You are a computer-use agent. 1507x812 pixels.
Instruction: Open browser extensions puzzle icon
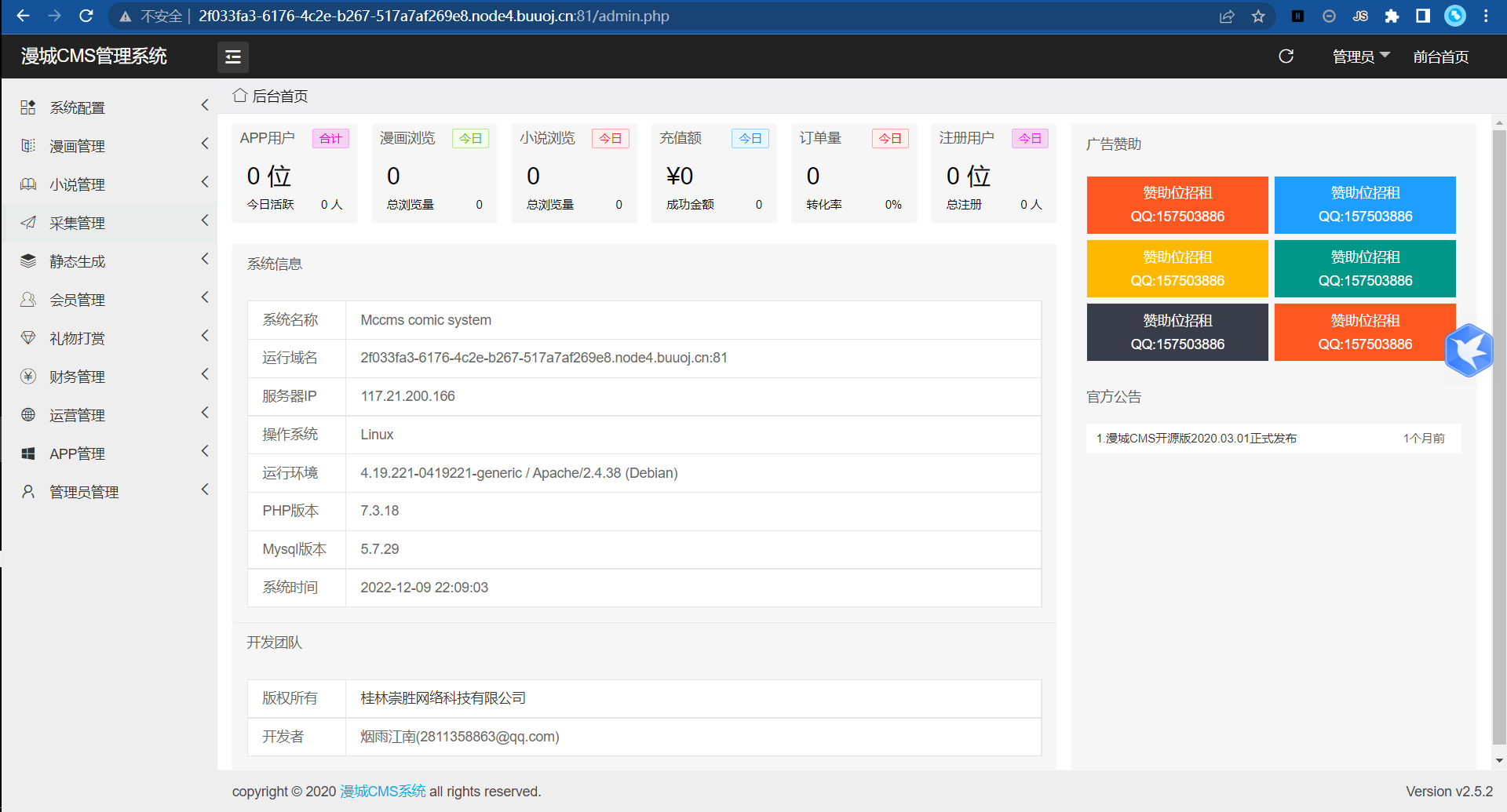[x=1392, y=16]
